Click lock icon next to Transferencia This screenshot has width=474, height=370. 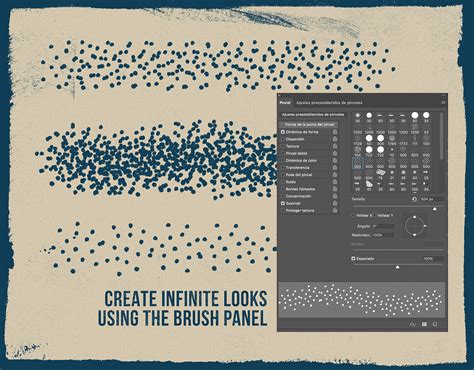[x=335, y=168]
